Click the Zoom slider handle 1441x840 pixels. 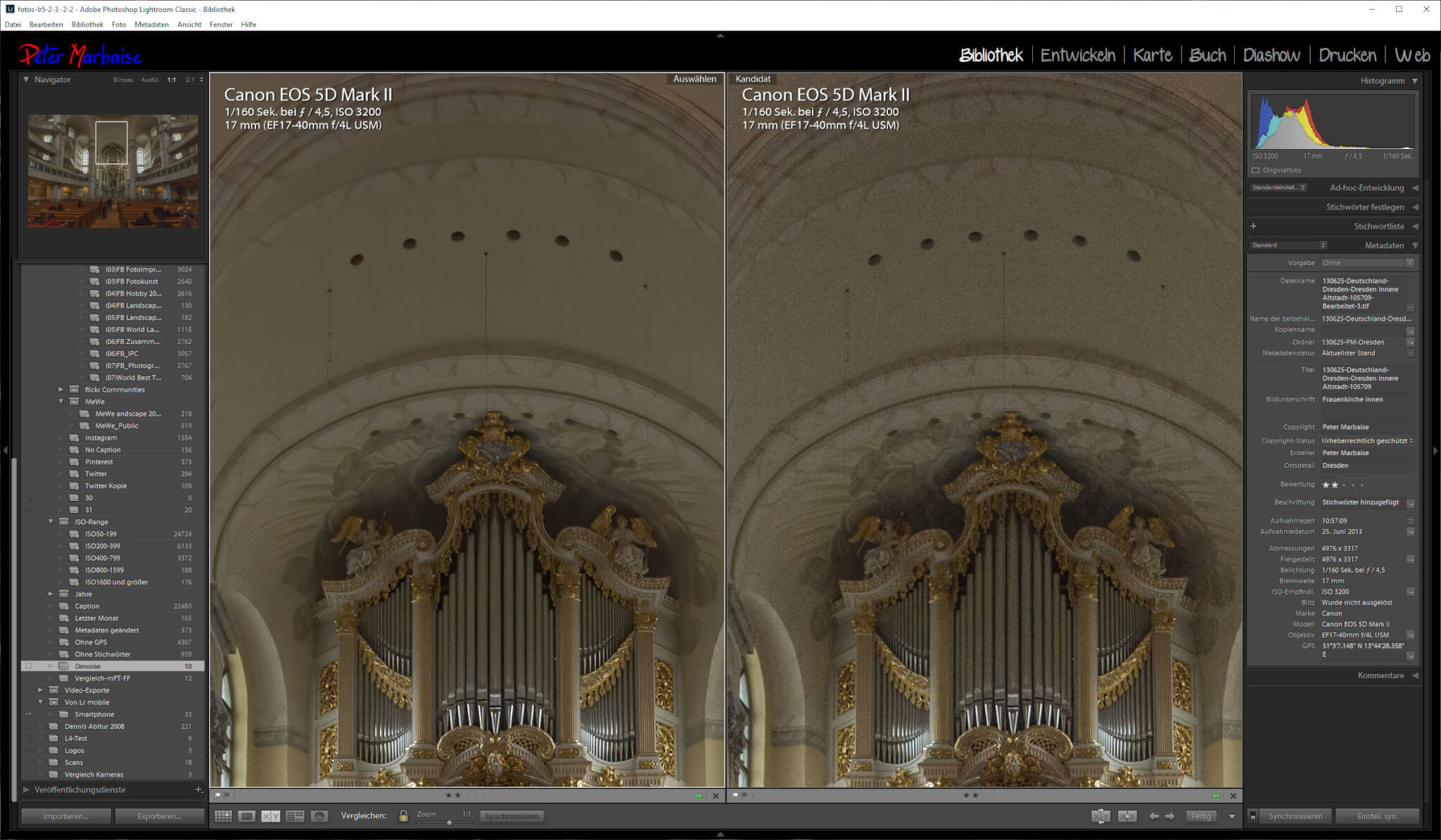coord(449,822)
